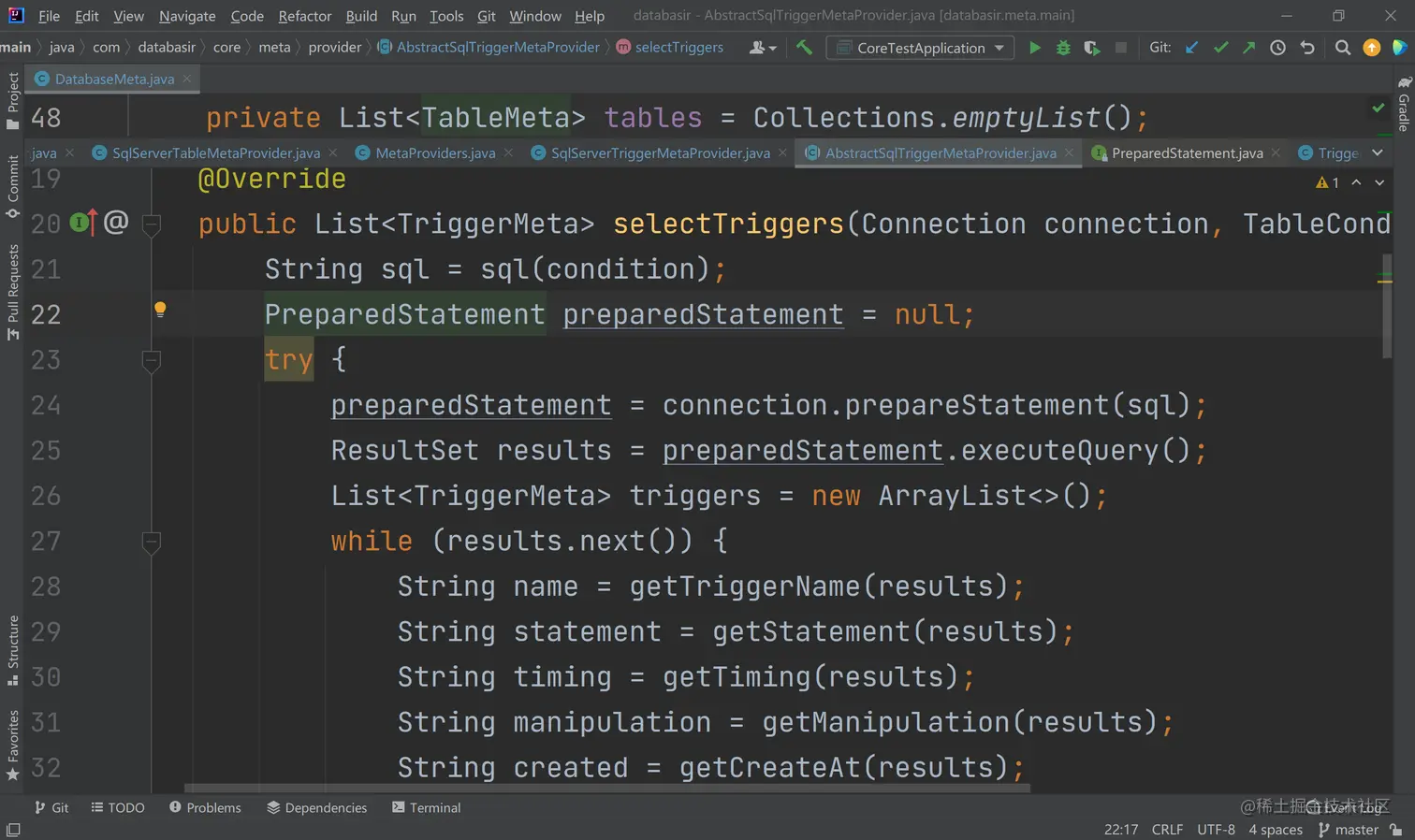Run with Coverage using the shield icon

coord(1092,48)
